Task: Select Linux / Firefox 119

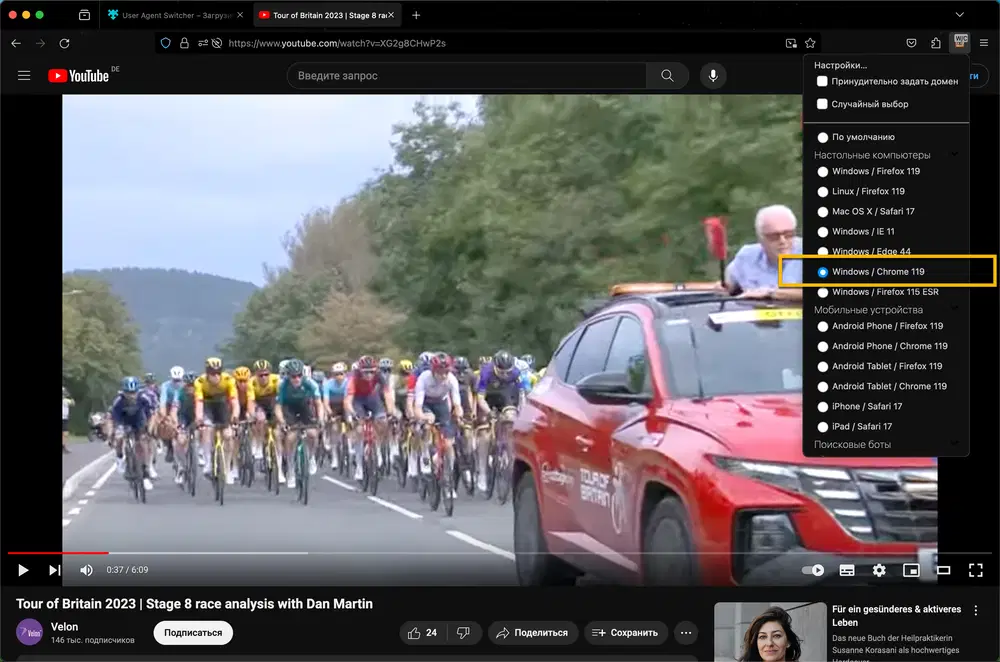Action: pos(823,191)
